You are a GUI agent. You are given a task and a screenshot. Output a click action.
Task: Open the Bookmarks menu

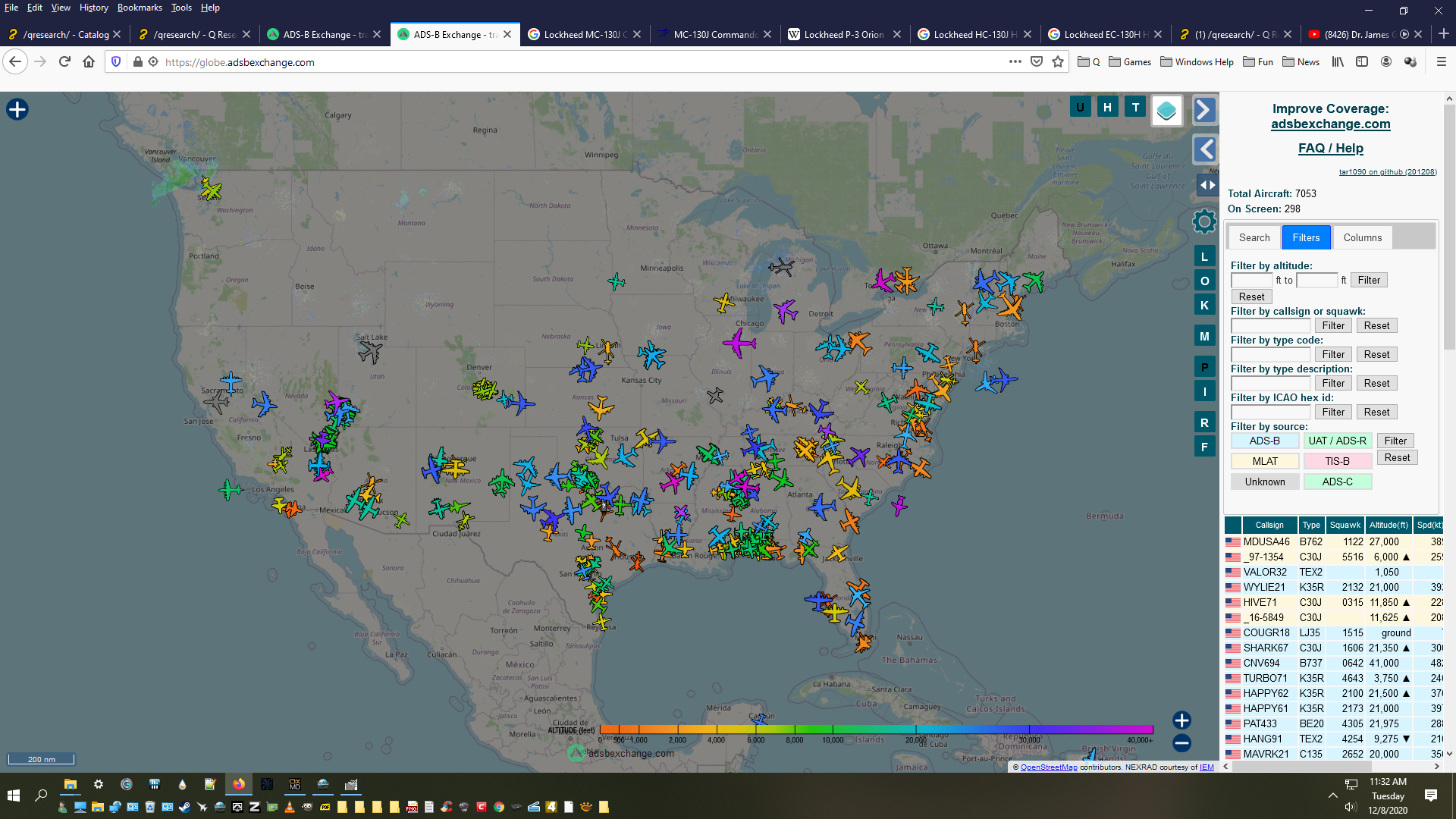click(140, 8)
